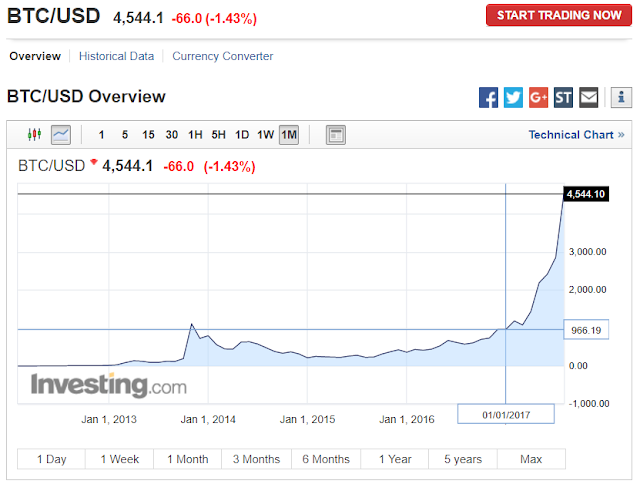The image size is (640, 484).
Task: Share chart on StockTwits
Action: coord(563,98)
